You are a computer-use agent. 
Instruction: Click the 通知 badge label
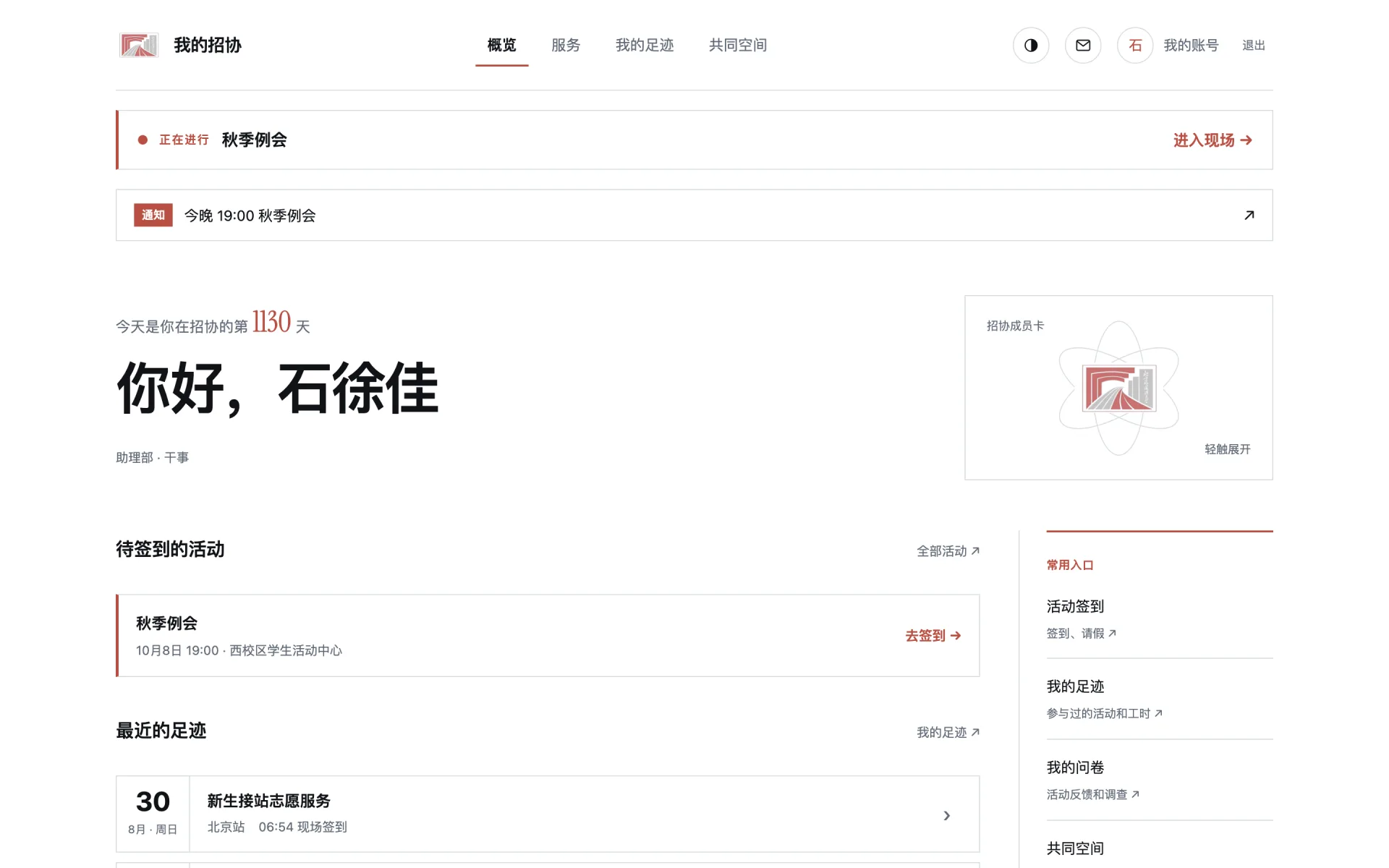click(x=153, y=216)
